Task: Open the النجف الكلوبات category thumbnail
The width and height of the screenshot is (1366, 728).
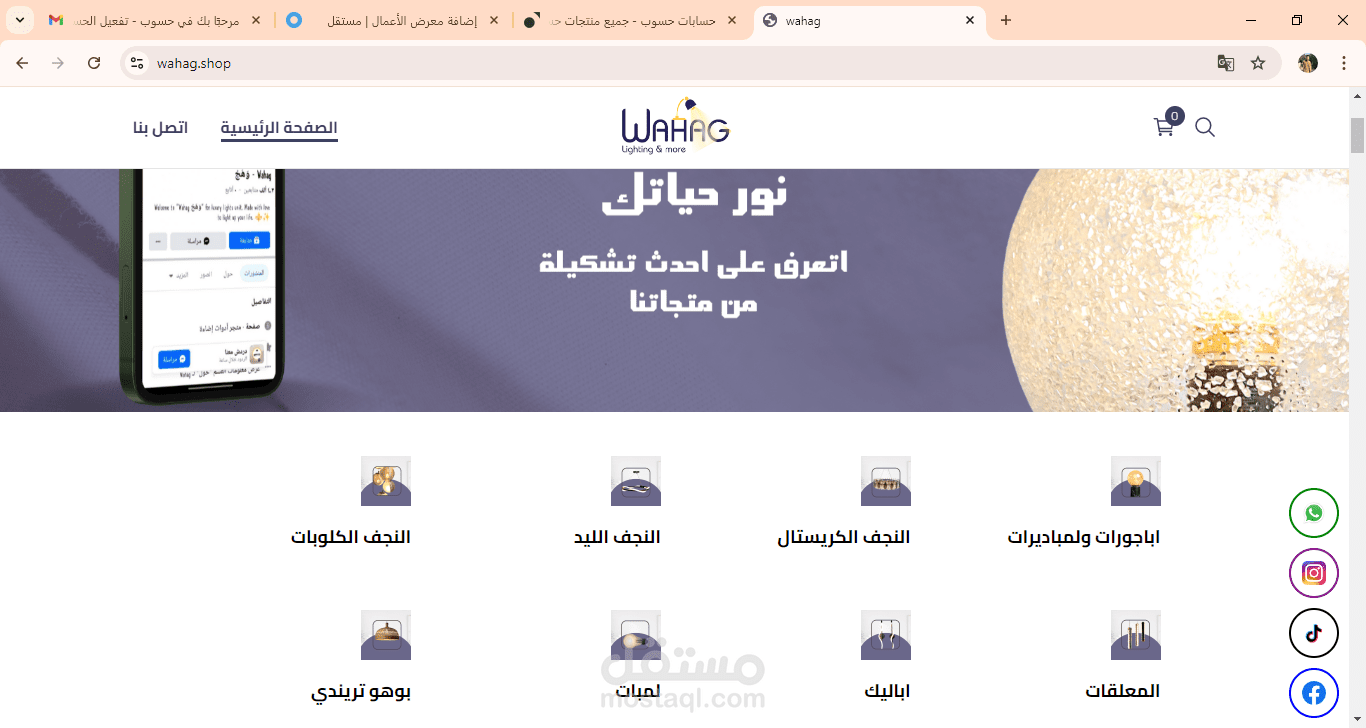Action: (x=385, y=481)
